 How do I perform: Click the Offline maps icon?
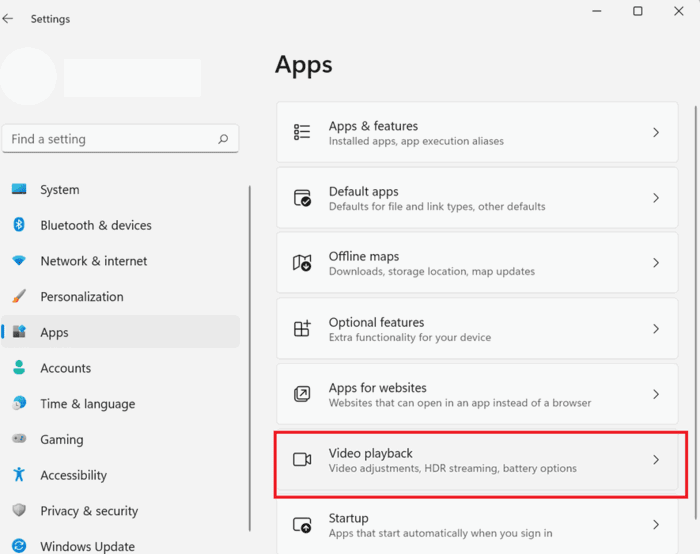click(x=302, y=263)
